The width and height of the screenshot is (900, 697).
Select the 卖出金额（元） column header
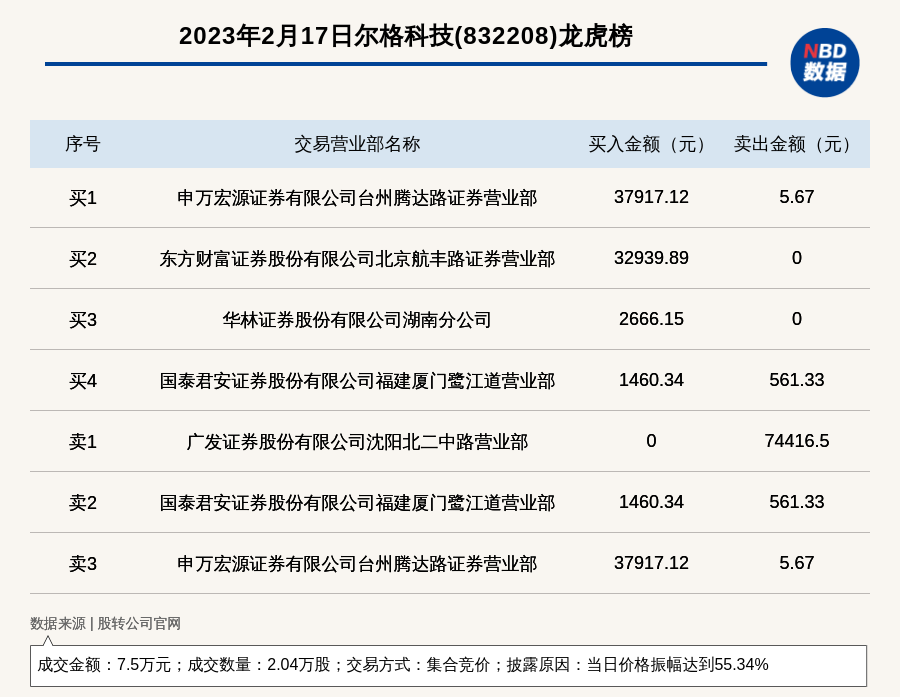click(797, 144)
